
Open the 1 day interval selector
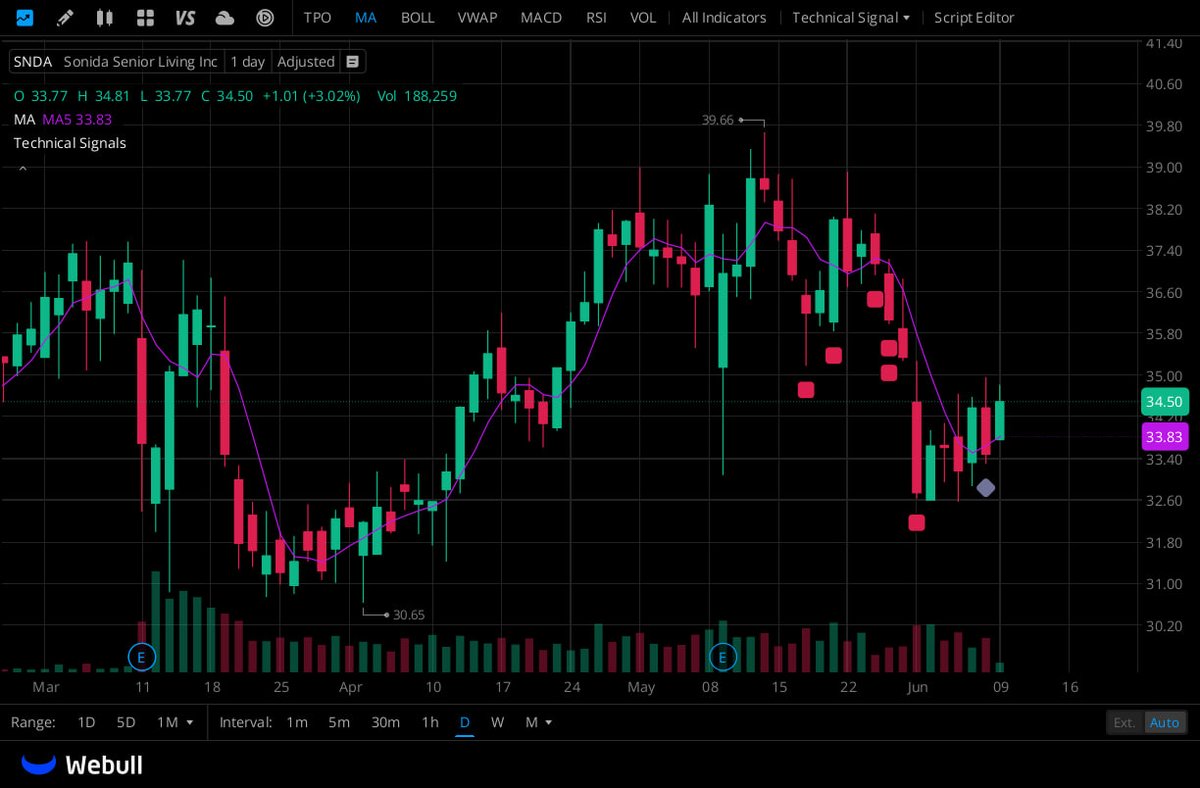[x=247, y=62]
